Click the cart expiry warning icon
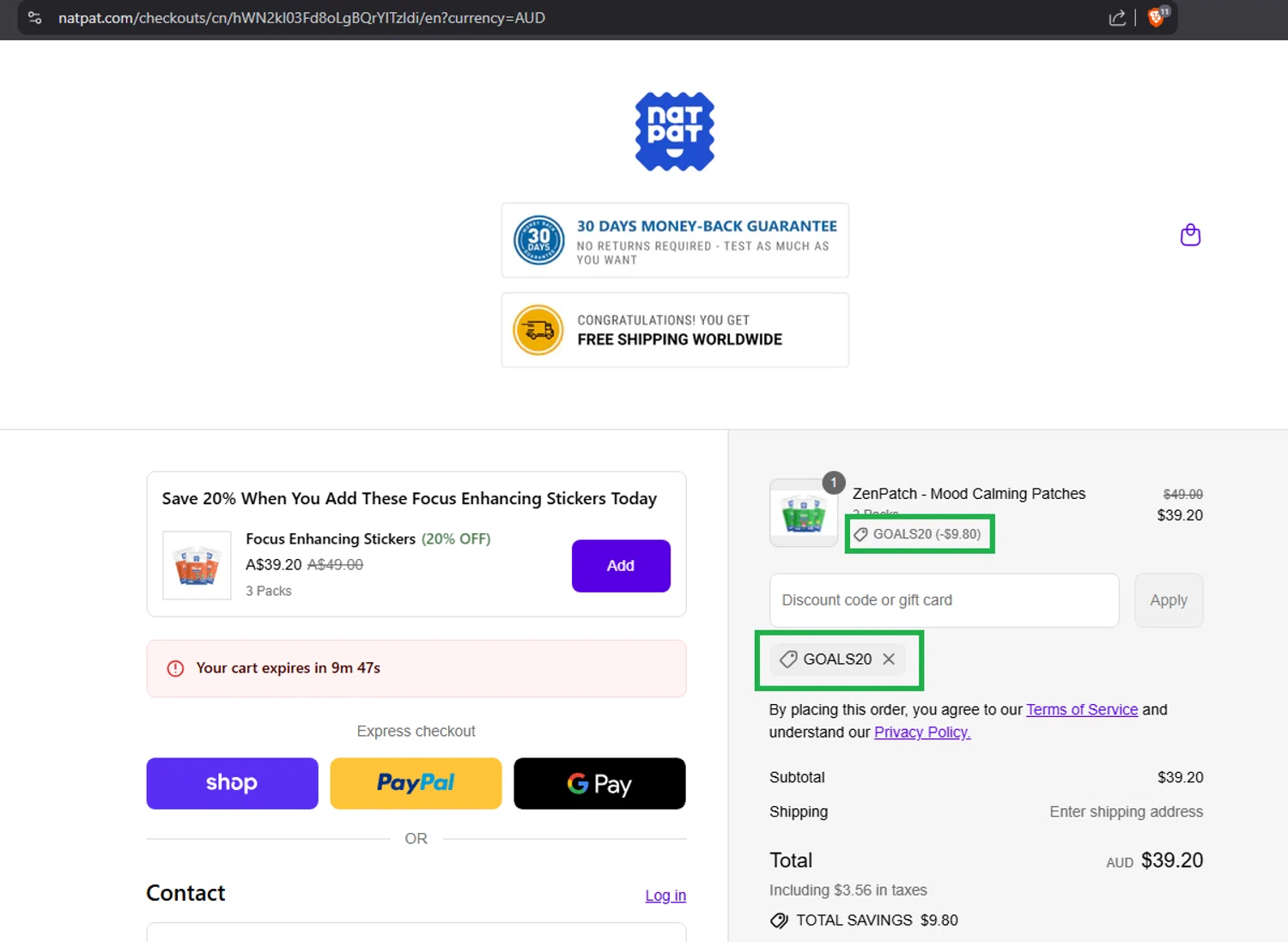The width and height of the screenshot is (1288, 942). (175, 668)
